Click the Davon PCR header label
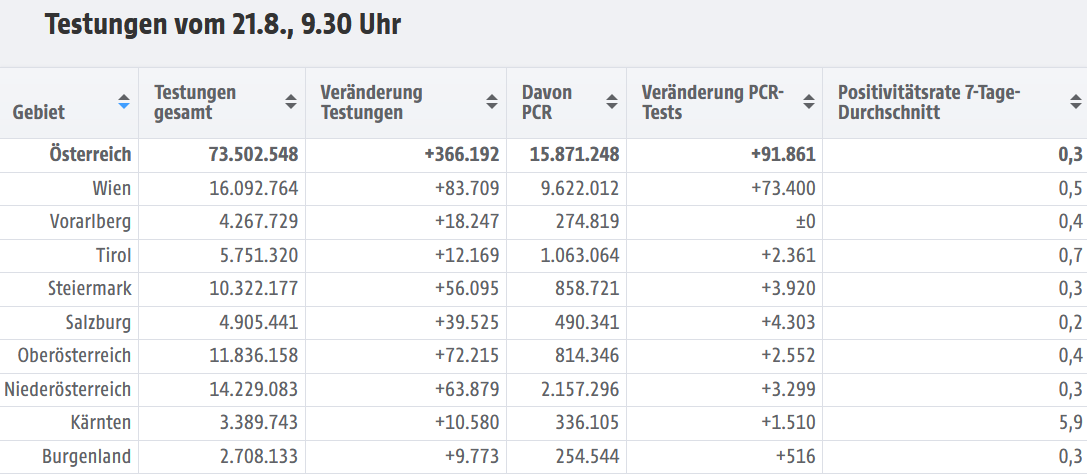The image size is (1087, 474). [x=547, y=102]
